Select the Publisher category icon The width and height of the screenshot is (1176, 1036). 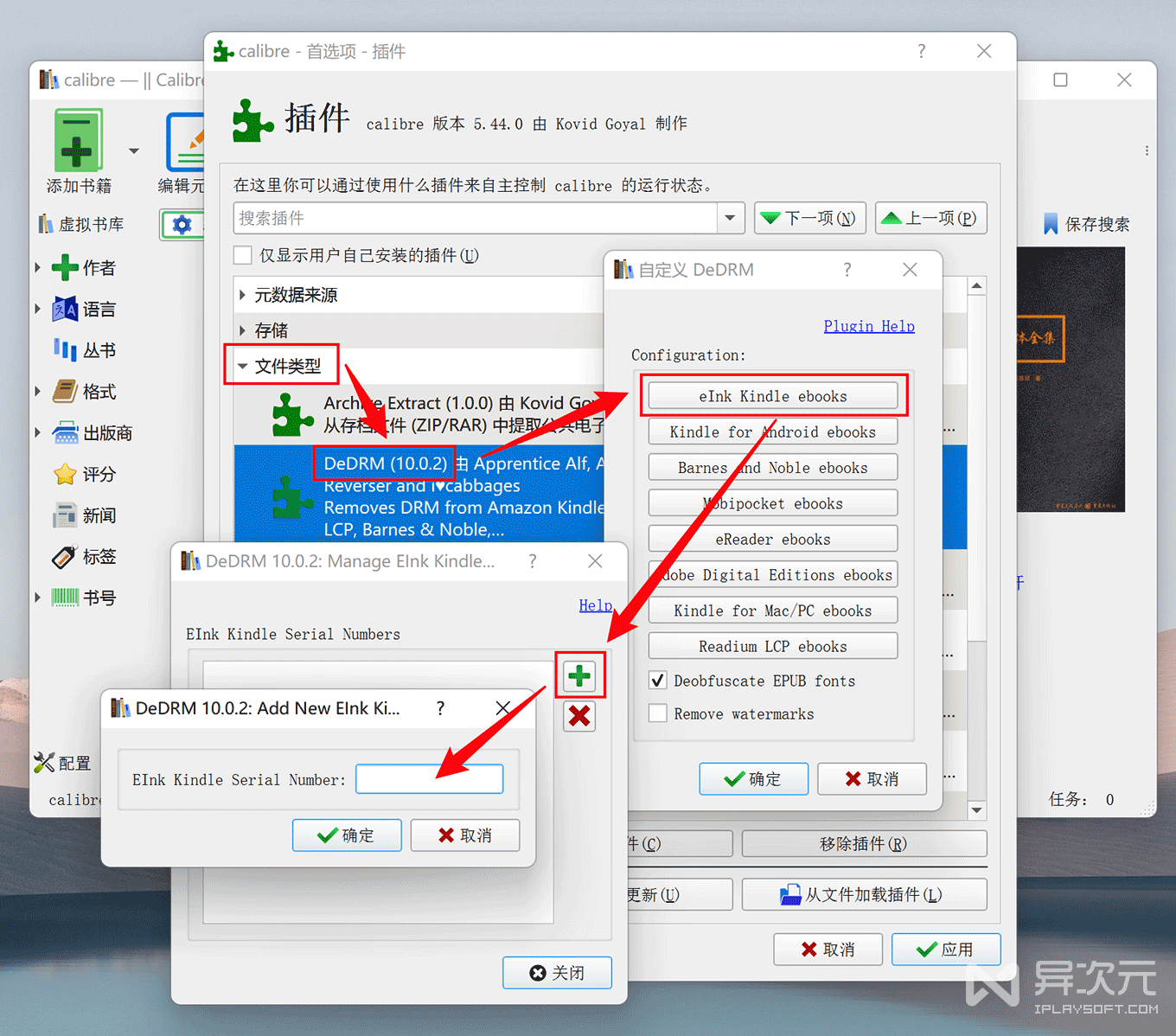point(65,432)
